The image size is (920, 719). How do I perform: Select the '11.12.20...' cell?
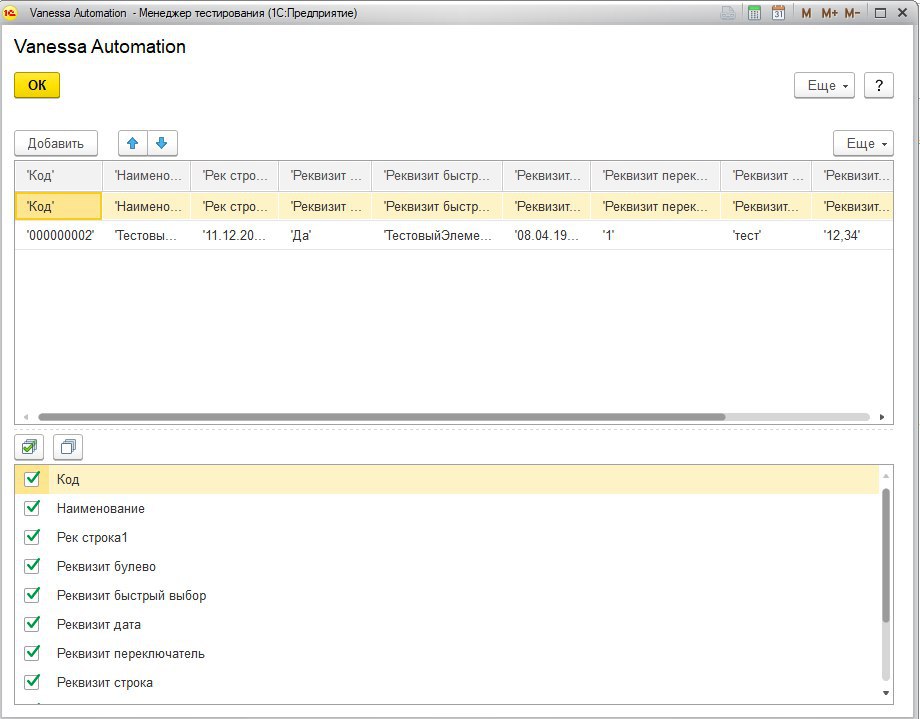tap(235, 235)
